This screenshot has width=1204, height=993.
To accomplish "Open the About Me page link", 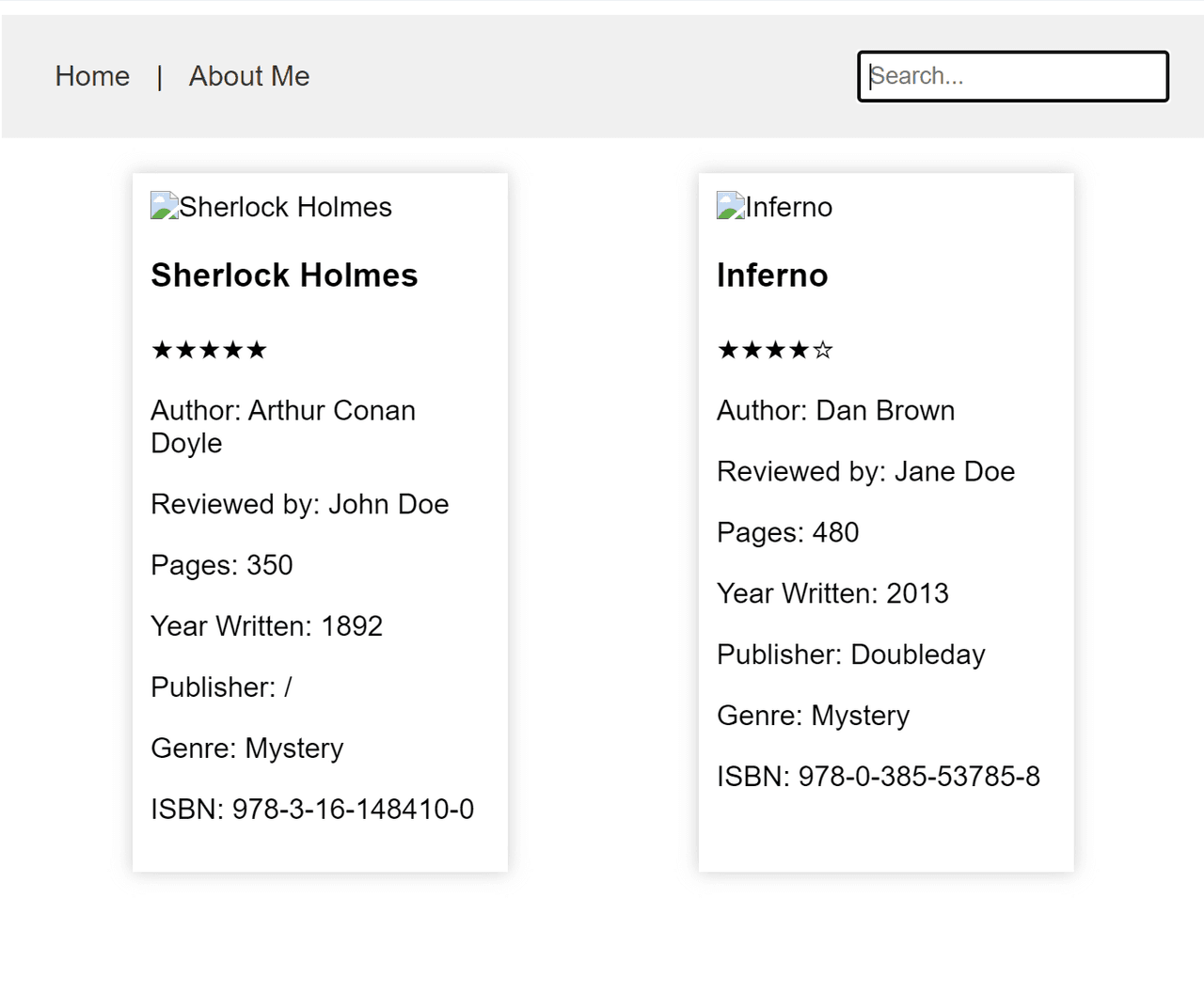I will click(x=249, y=76).
